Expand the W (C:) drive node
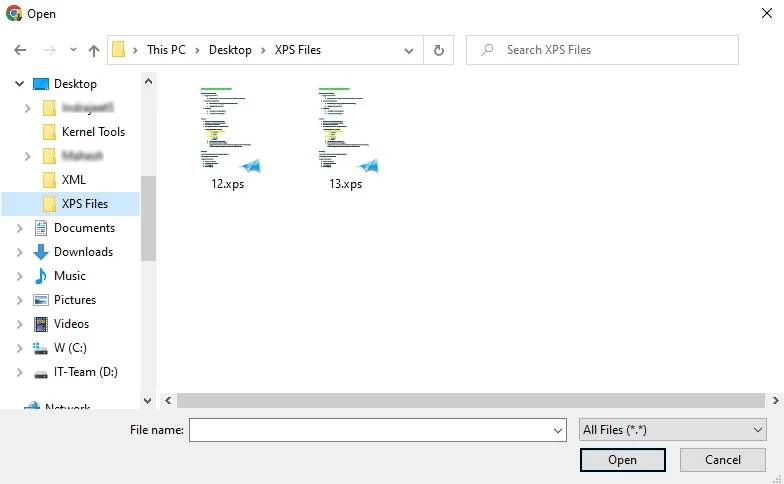This screenshot has width=784, height=484. [x=20, y=348]
